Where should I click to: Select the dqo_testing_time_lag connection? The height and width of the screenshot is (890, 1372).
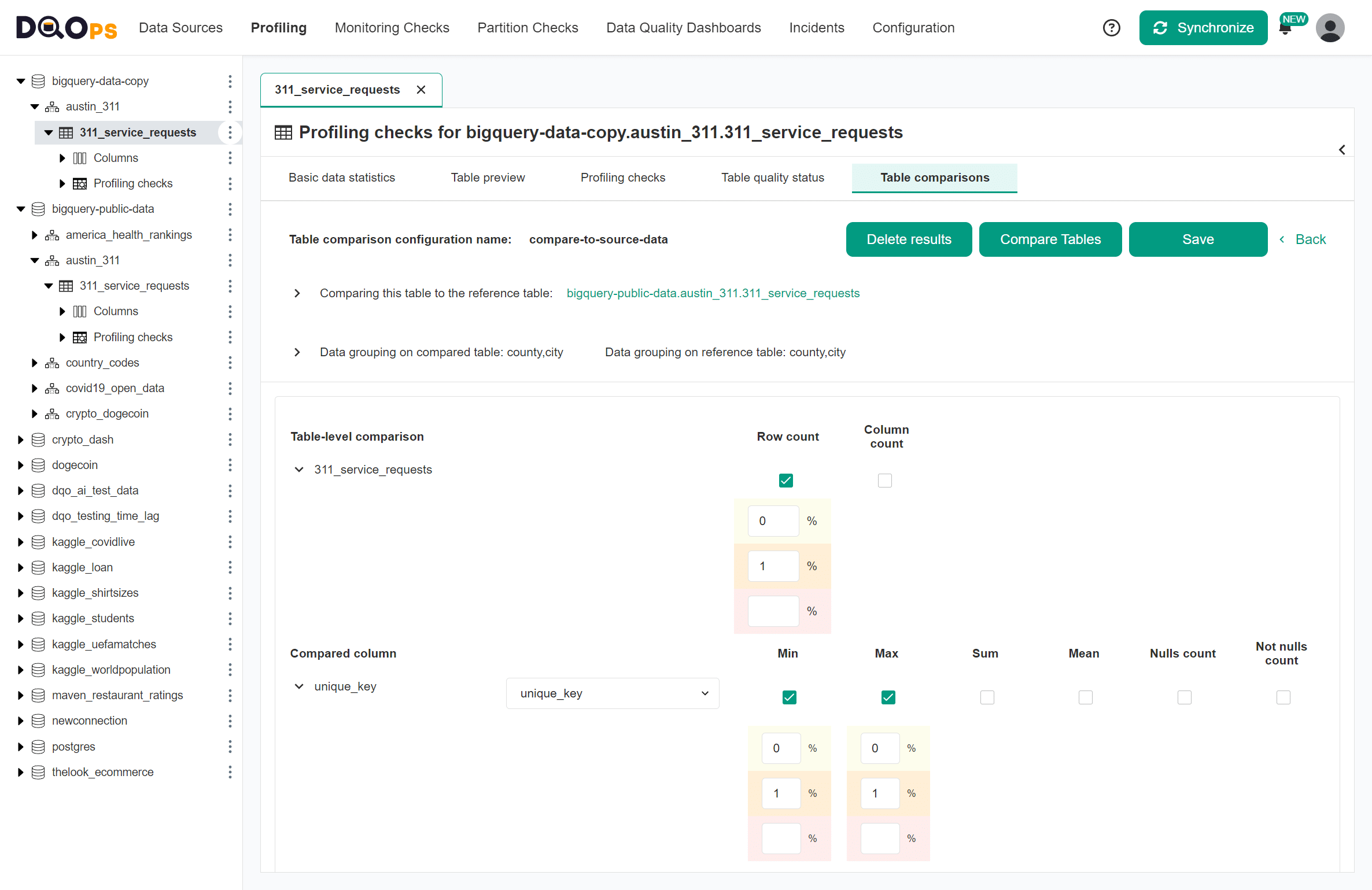pos(105,516)
